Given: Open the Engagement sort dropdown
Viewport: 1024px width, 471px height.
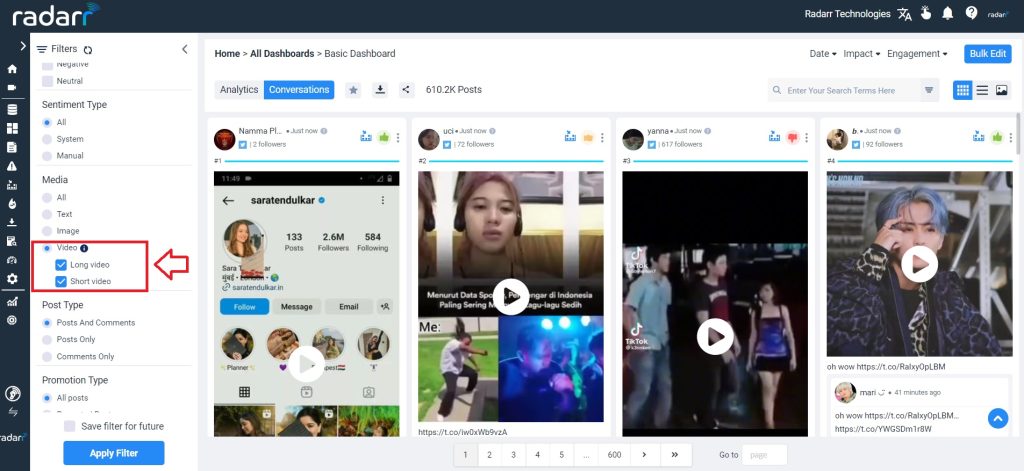Looking at the screenshot, I should [918, 54].
